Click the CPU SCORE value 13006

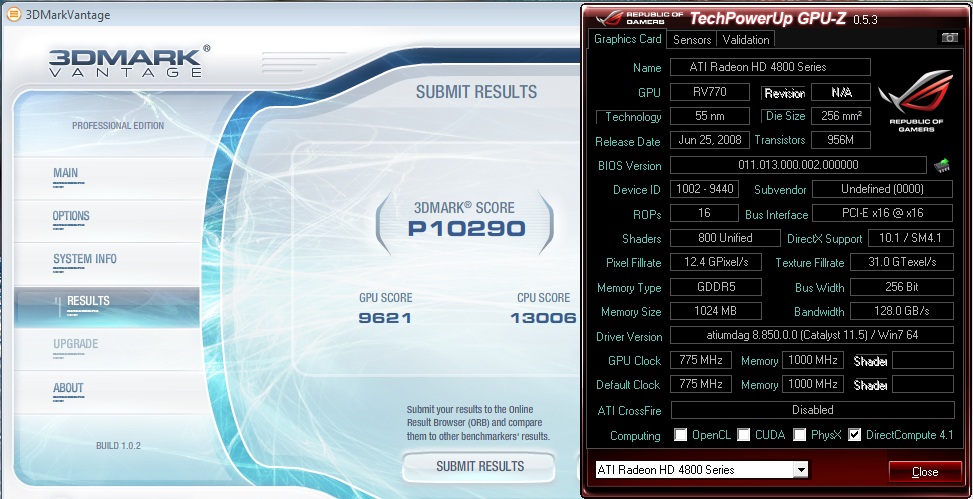pyautogui.click(x=543, y=318)
